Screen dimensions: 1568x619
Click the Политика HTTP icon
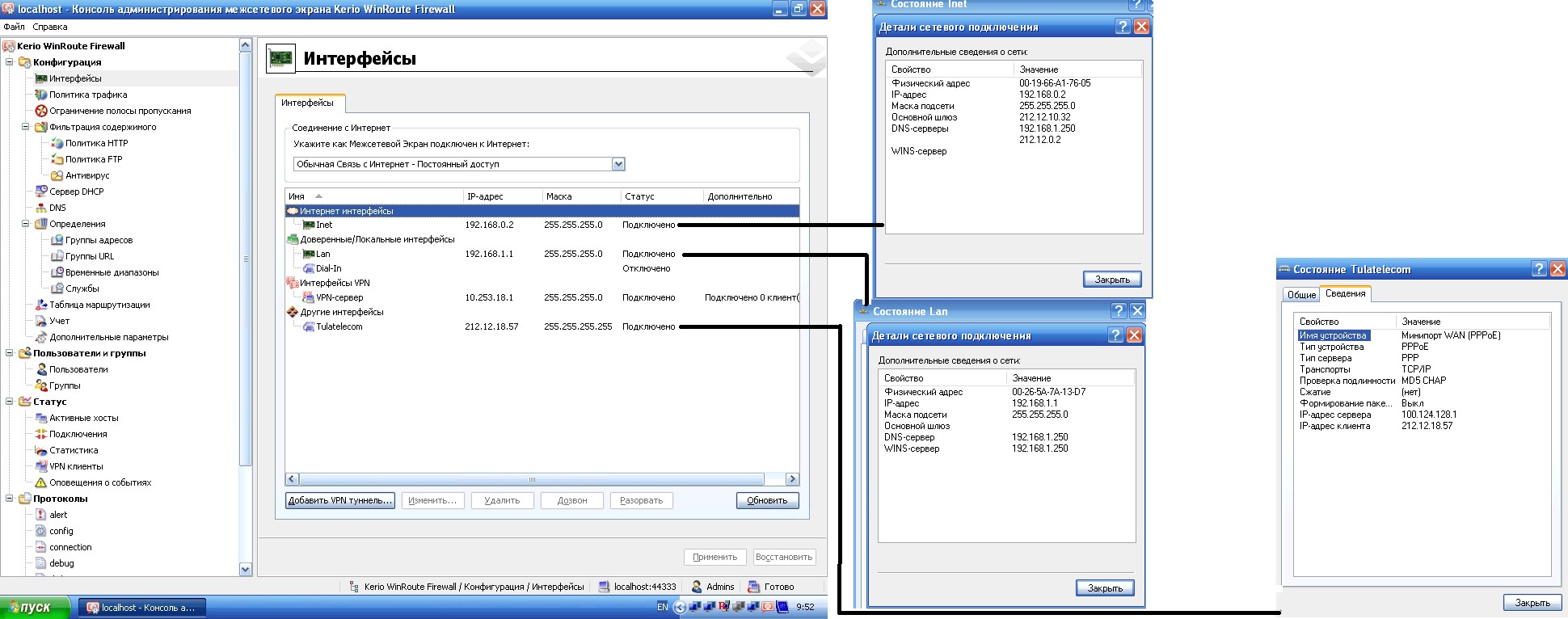pos(57,143)
